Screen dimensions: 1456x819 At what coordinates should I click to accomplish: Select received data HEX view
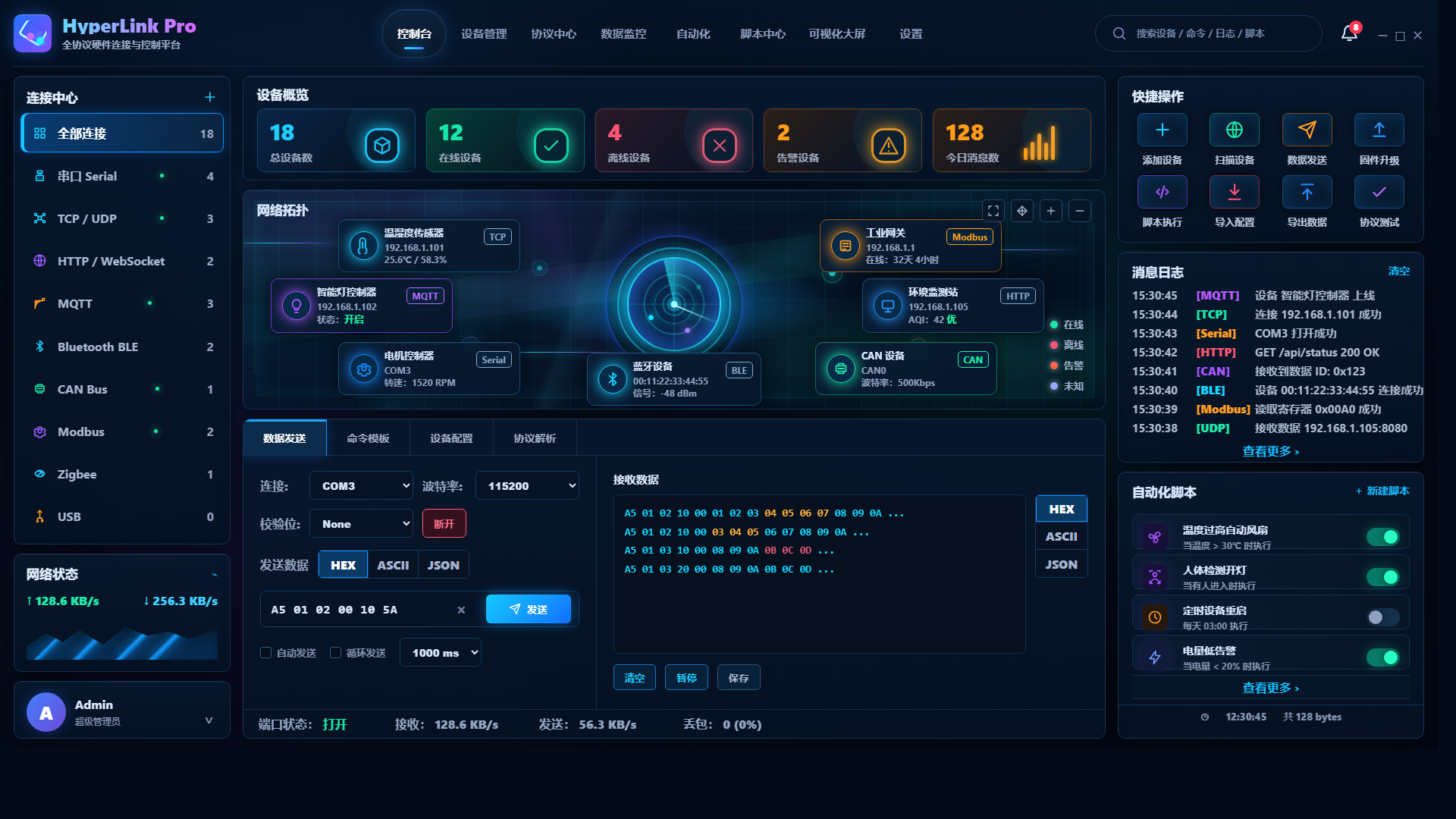coord(1061,509)
